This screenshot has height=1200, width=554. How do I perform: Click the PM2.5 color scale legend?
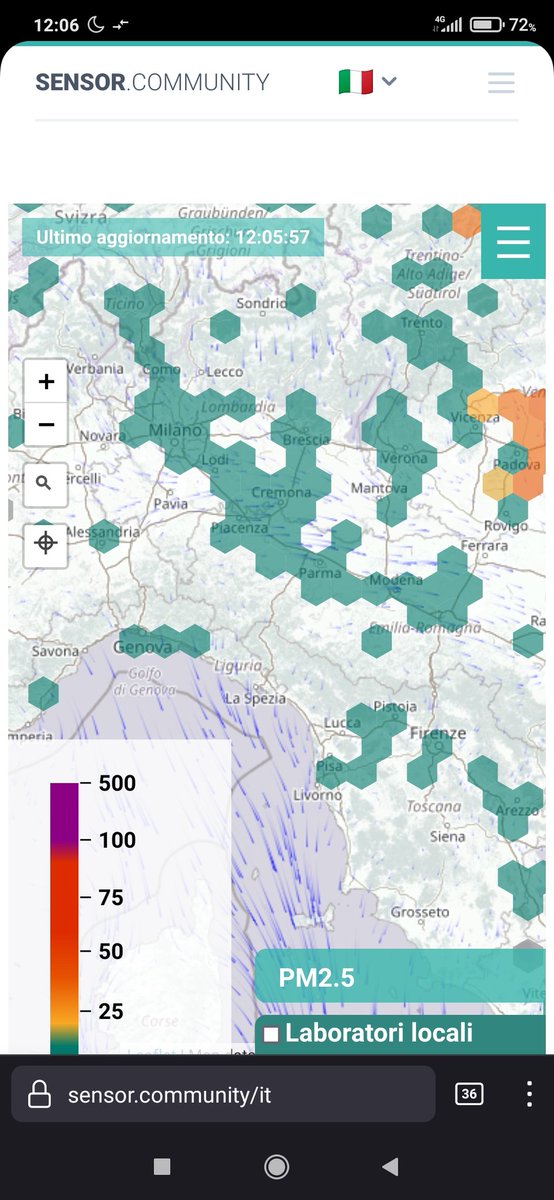65,918
